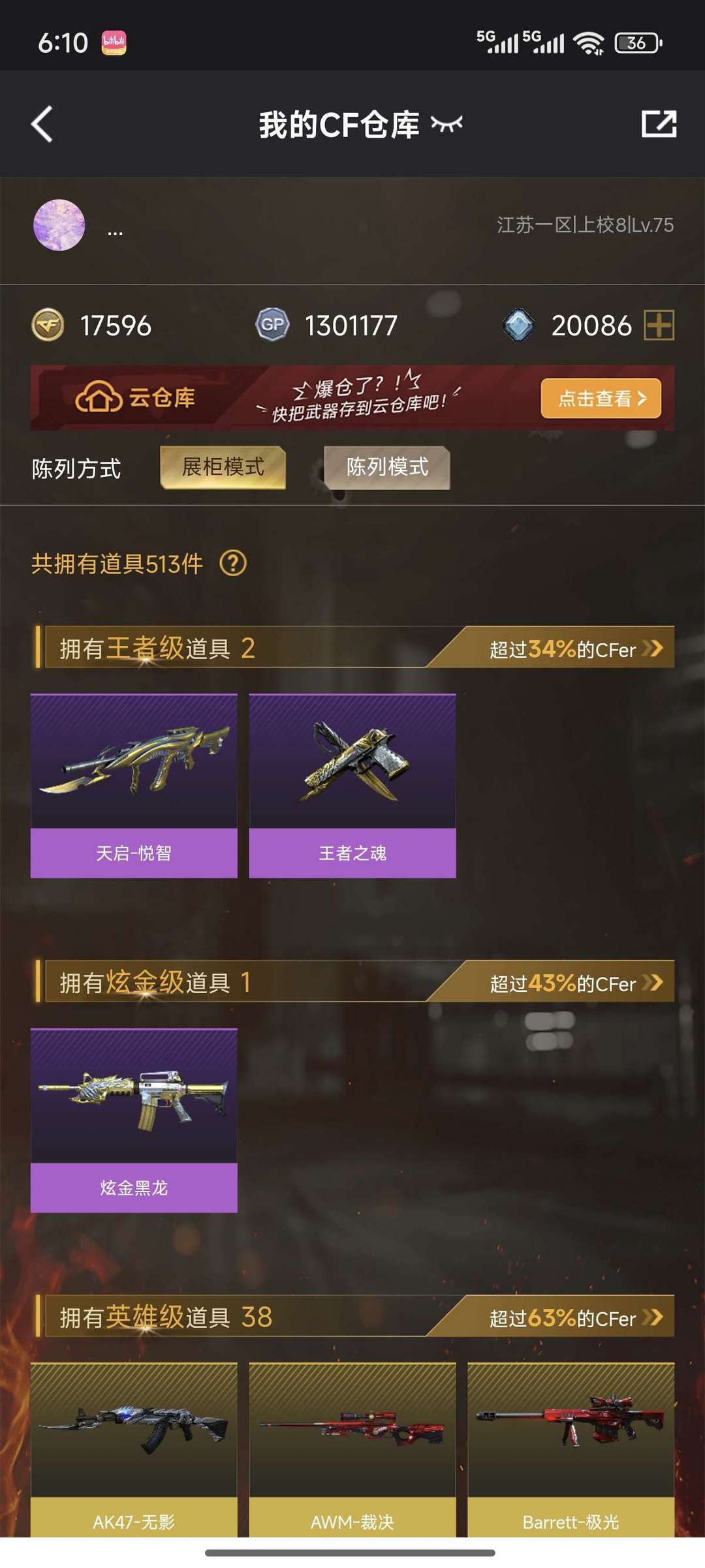Expand the 王者级道具 ranking chevron
This screenshot has height=1568, width=705.
pyautogui.click(x=652, y=648)
